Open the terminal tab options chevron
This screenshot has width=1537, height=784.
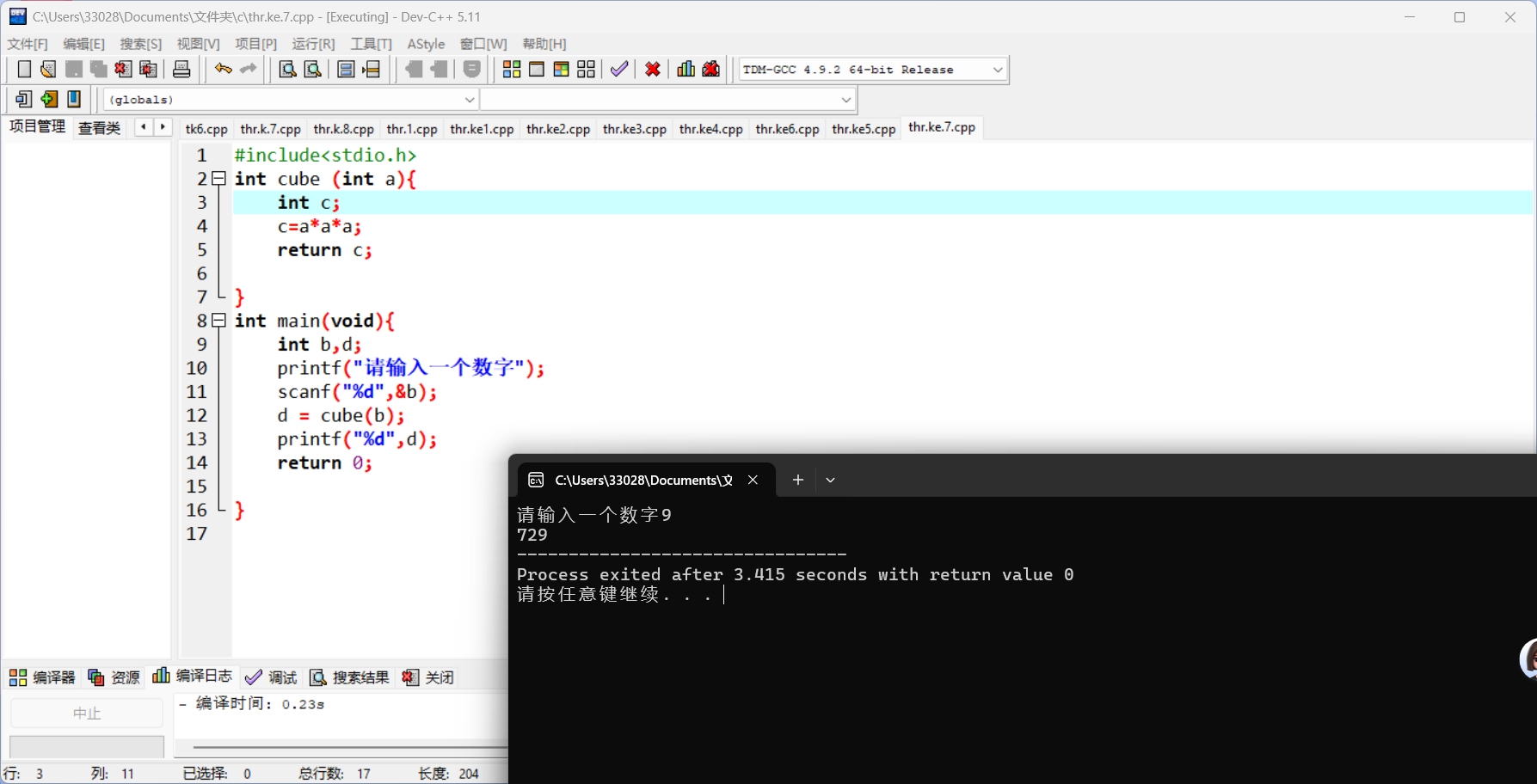pos(830,480)
